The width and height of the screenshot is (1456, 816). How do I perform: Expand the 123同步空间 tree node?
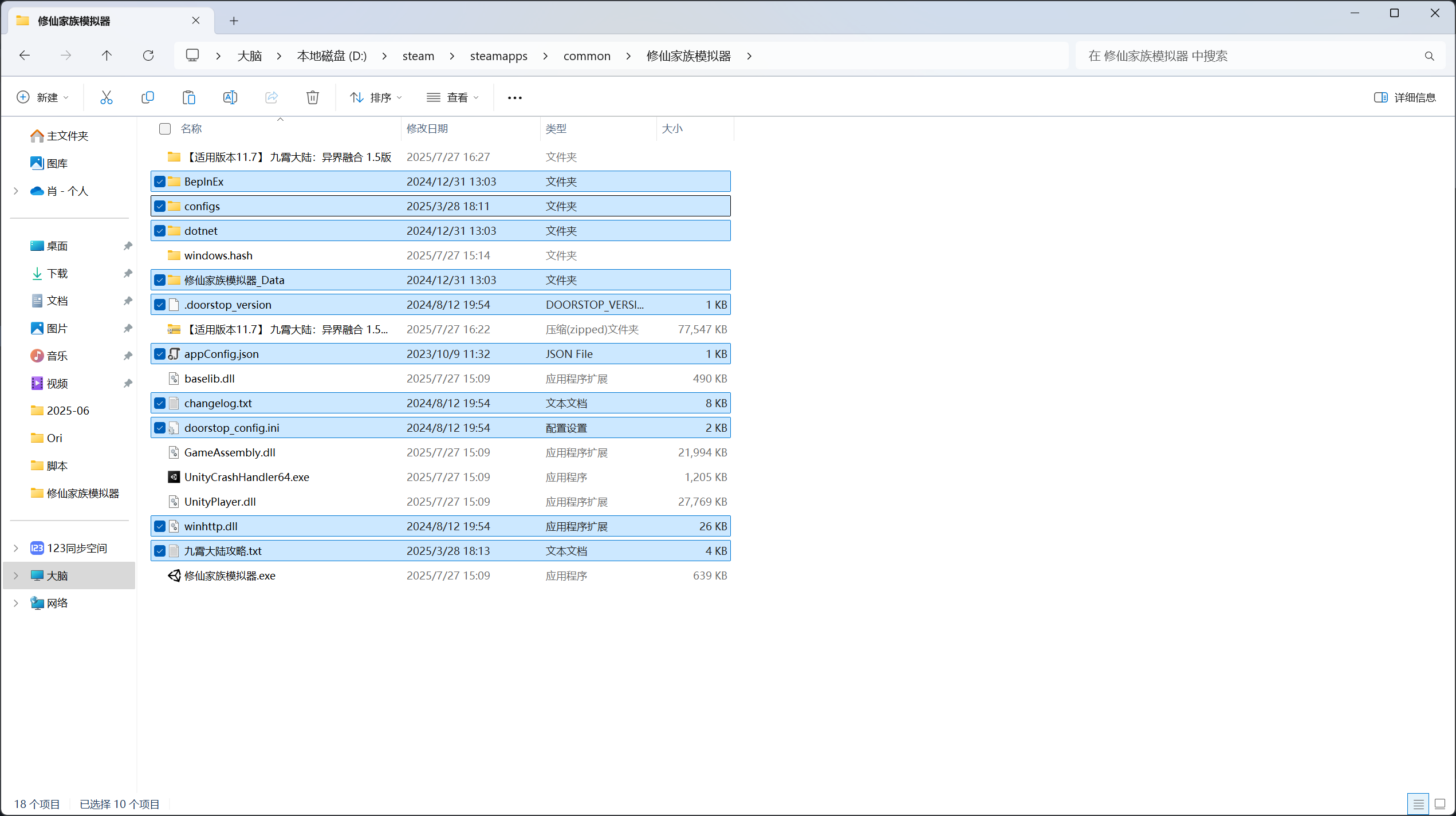16,548
